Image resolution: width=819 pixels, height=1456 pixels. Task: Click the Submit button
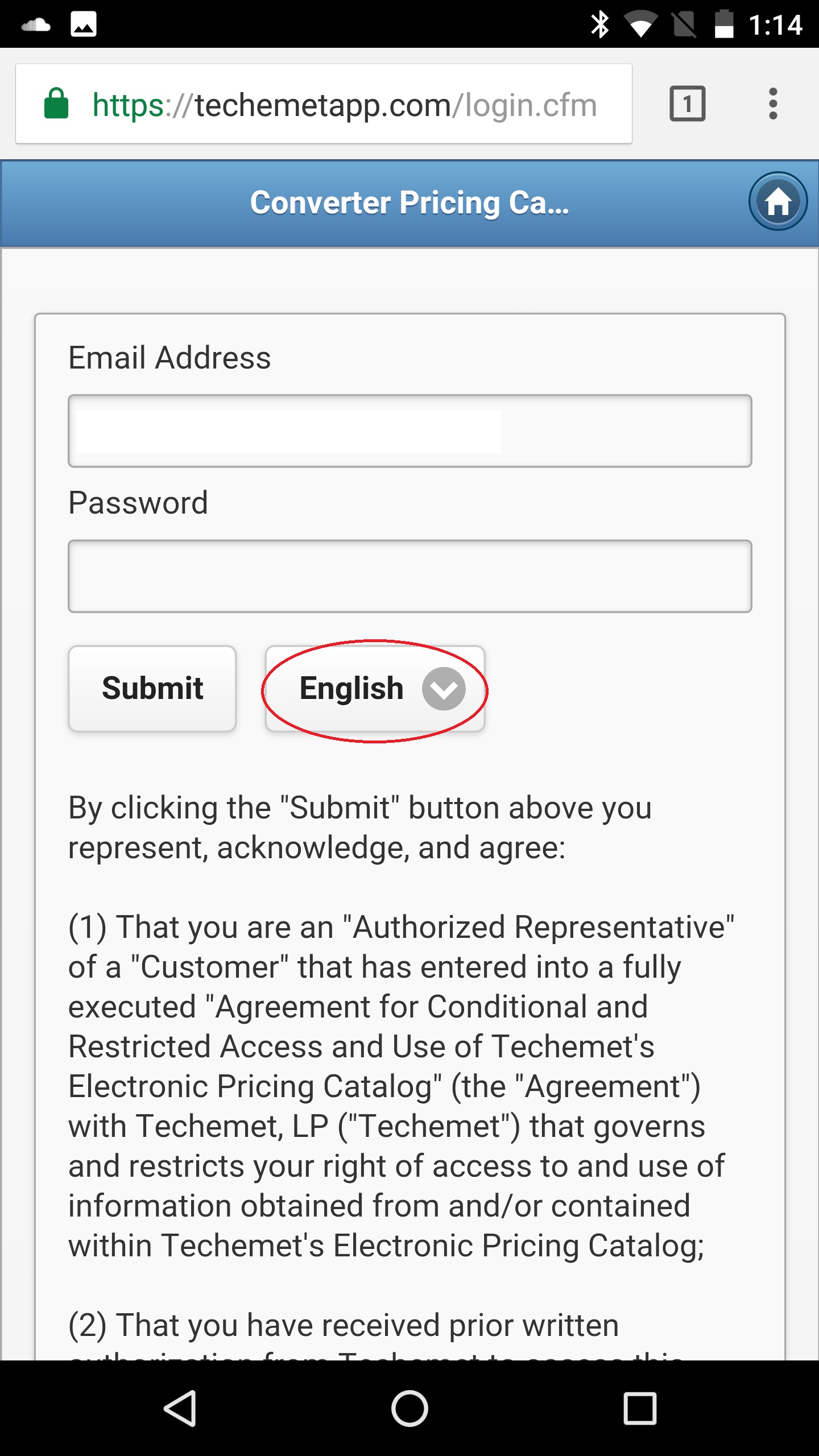152,688
